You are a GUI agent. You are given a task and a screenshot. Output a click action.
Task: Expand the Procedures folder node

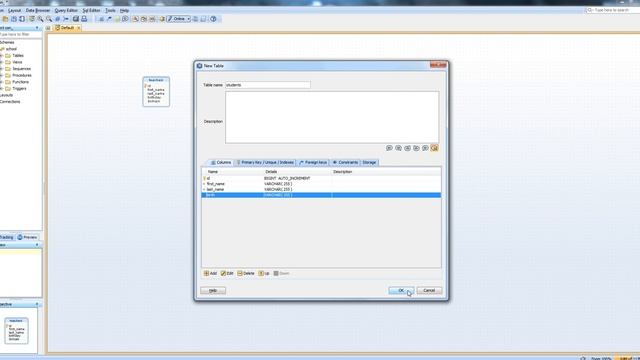[x=2, y=75]
